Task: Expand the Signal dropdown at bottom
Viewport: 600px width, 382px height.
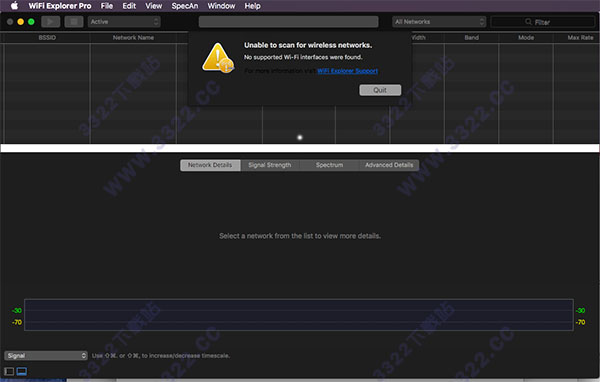Action: coord(46,356)
